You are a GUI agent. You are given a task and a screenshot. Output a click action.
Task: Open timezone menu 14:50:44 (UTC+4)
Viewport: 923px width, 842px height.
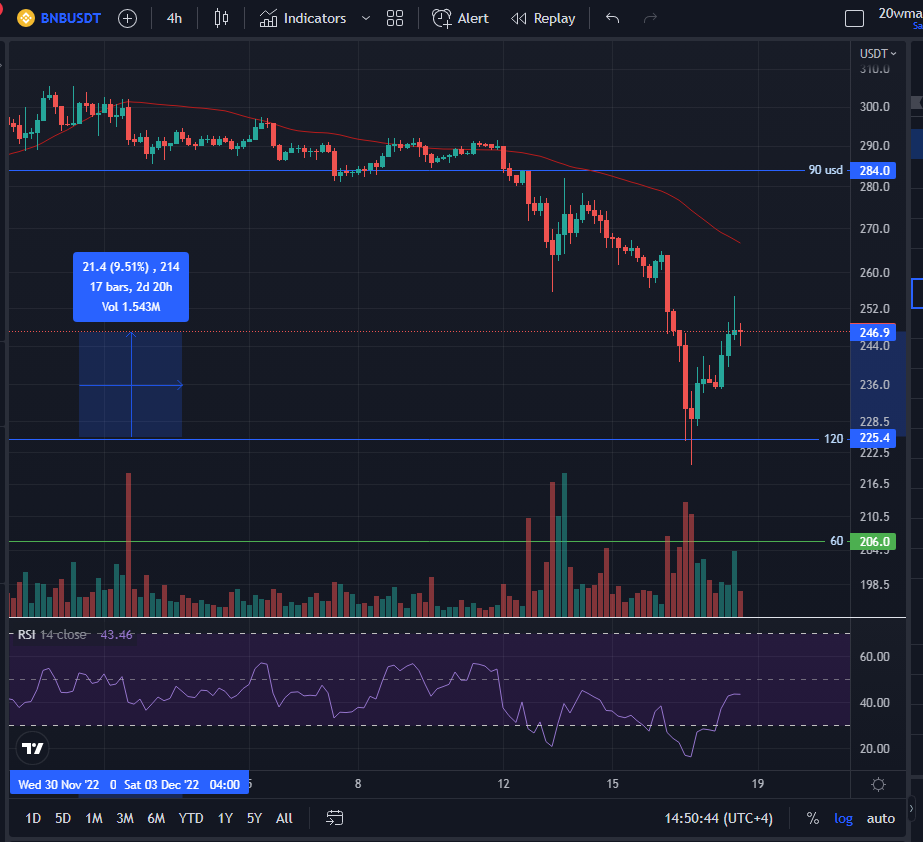coord(718,818)
